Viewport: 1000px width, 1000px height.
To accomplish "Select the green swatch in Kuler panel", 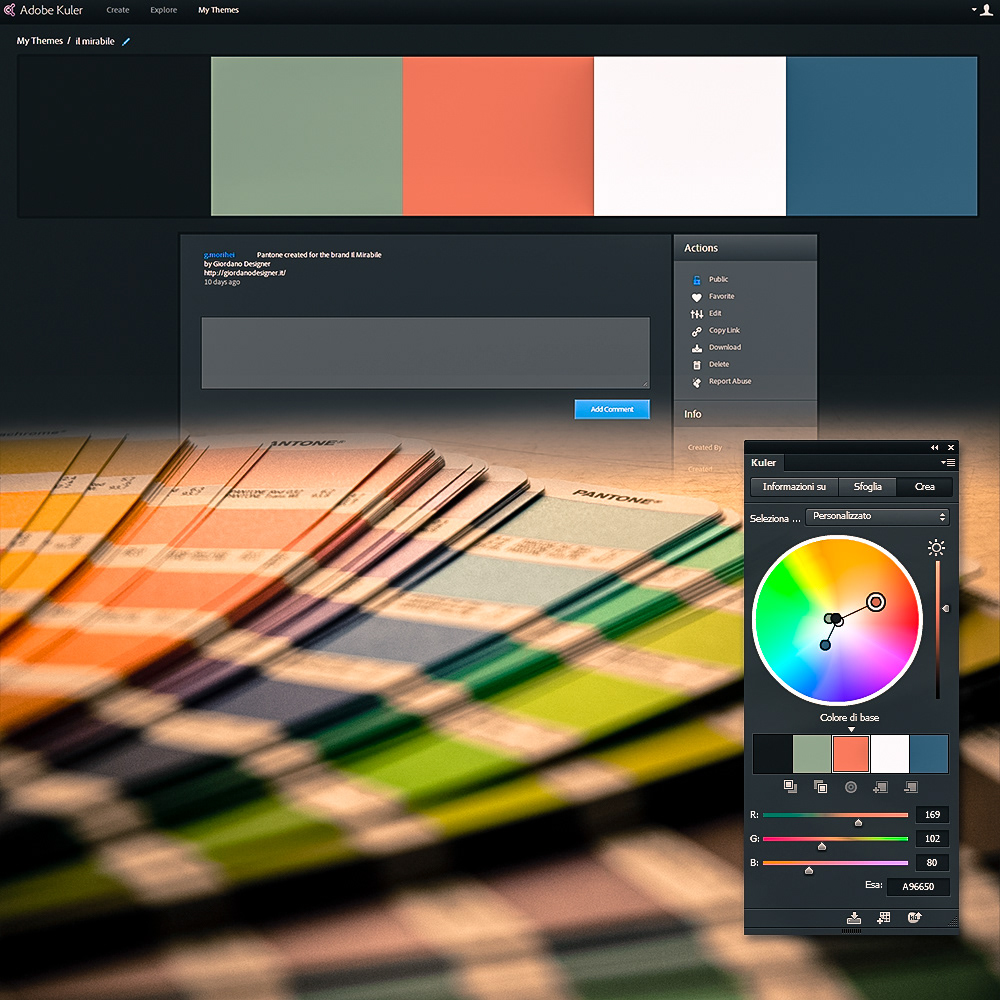I will (811, 754).
